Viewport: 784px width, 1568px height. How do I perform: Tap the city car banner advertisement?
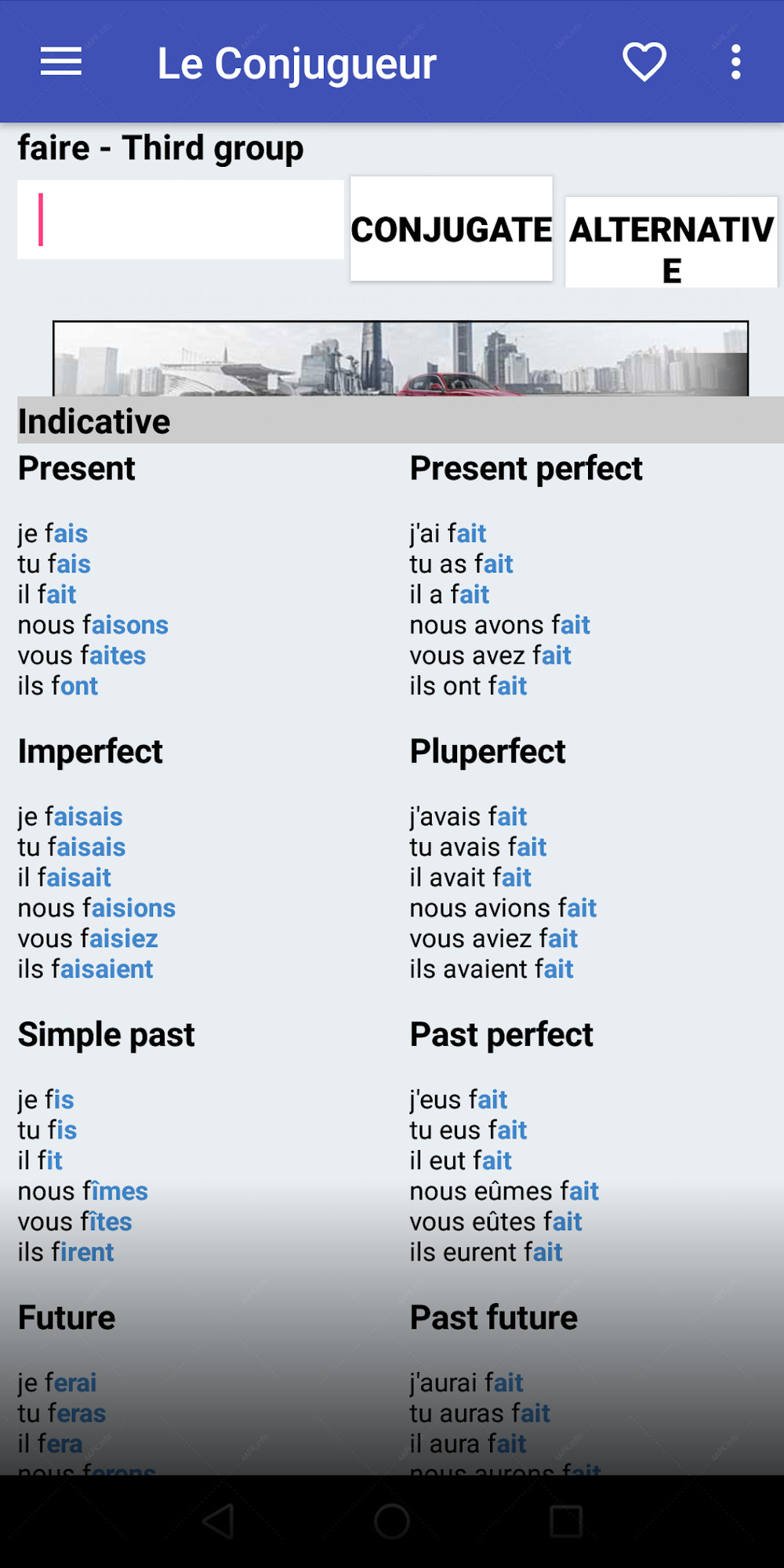coord(401,358)
